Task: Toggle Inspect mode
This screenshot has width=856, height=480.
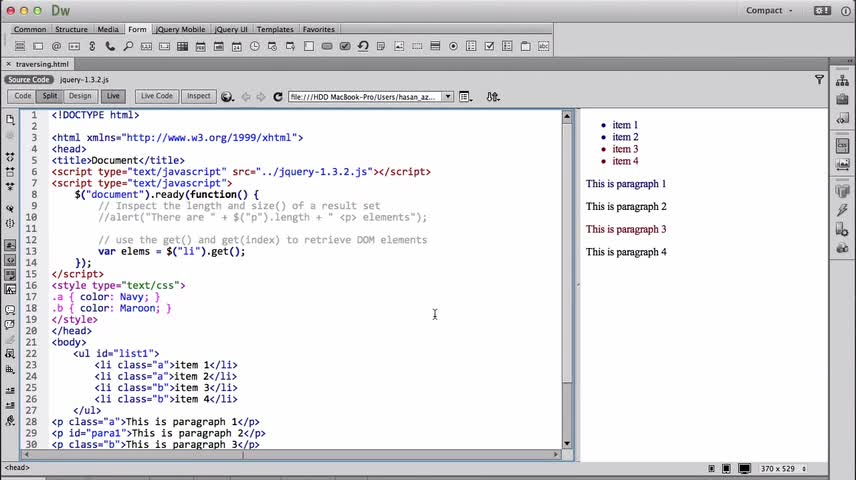Action: coord(199,96)
